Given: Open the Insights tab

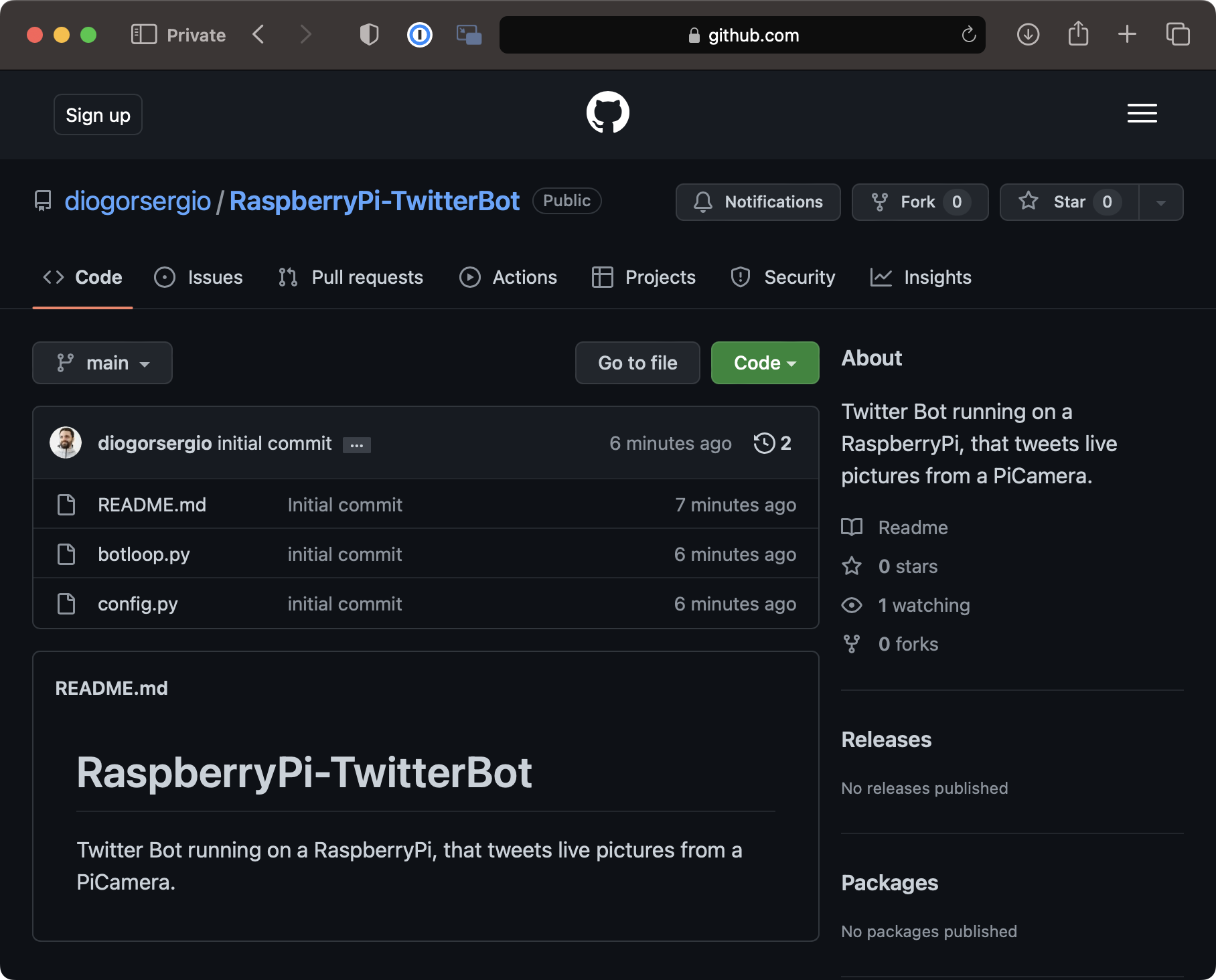Looking at the screenshot, I should pos(921,277).
